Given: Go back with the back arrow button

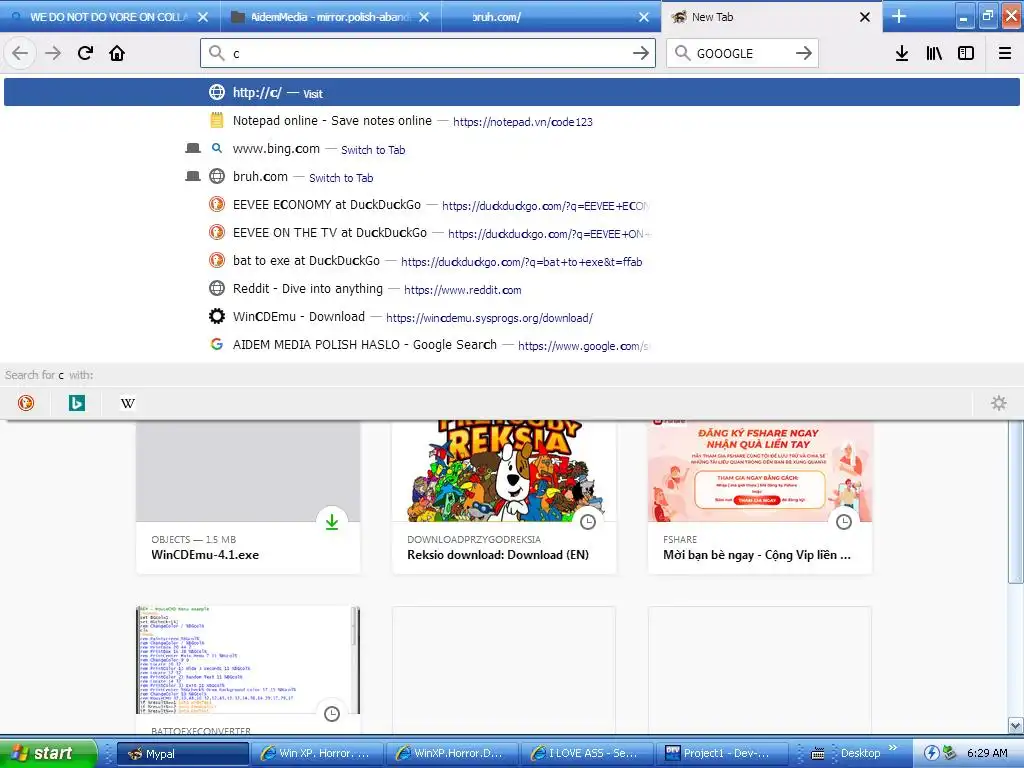Looking at the screenshot, I should (20, 53).
